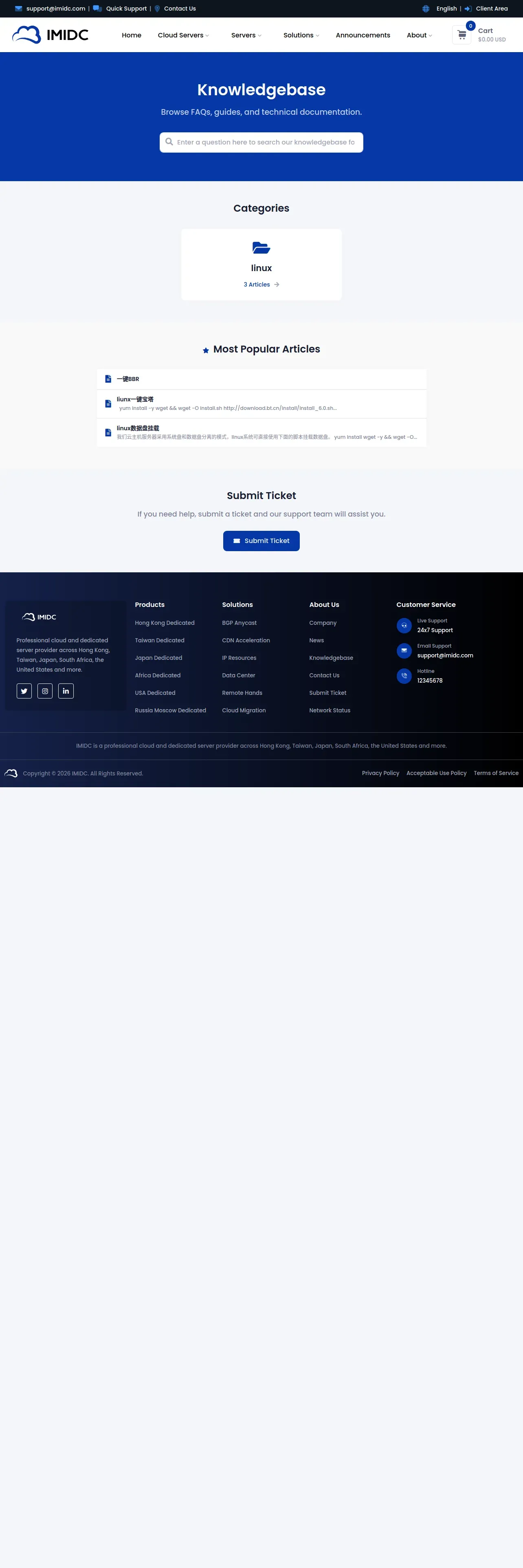Open the linux category folder icon
The image size is (523, 1568).
(261, 248)
